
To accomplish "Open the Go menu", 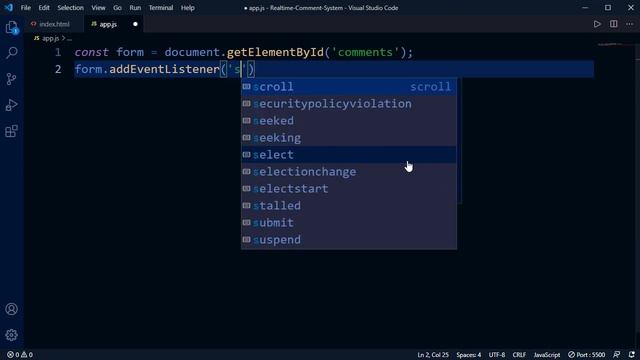I will (x=117, y=7).
